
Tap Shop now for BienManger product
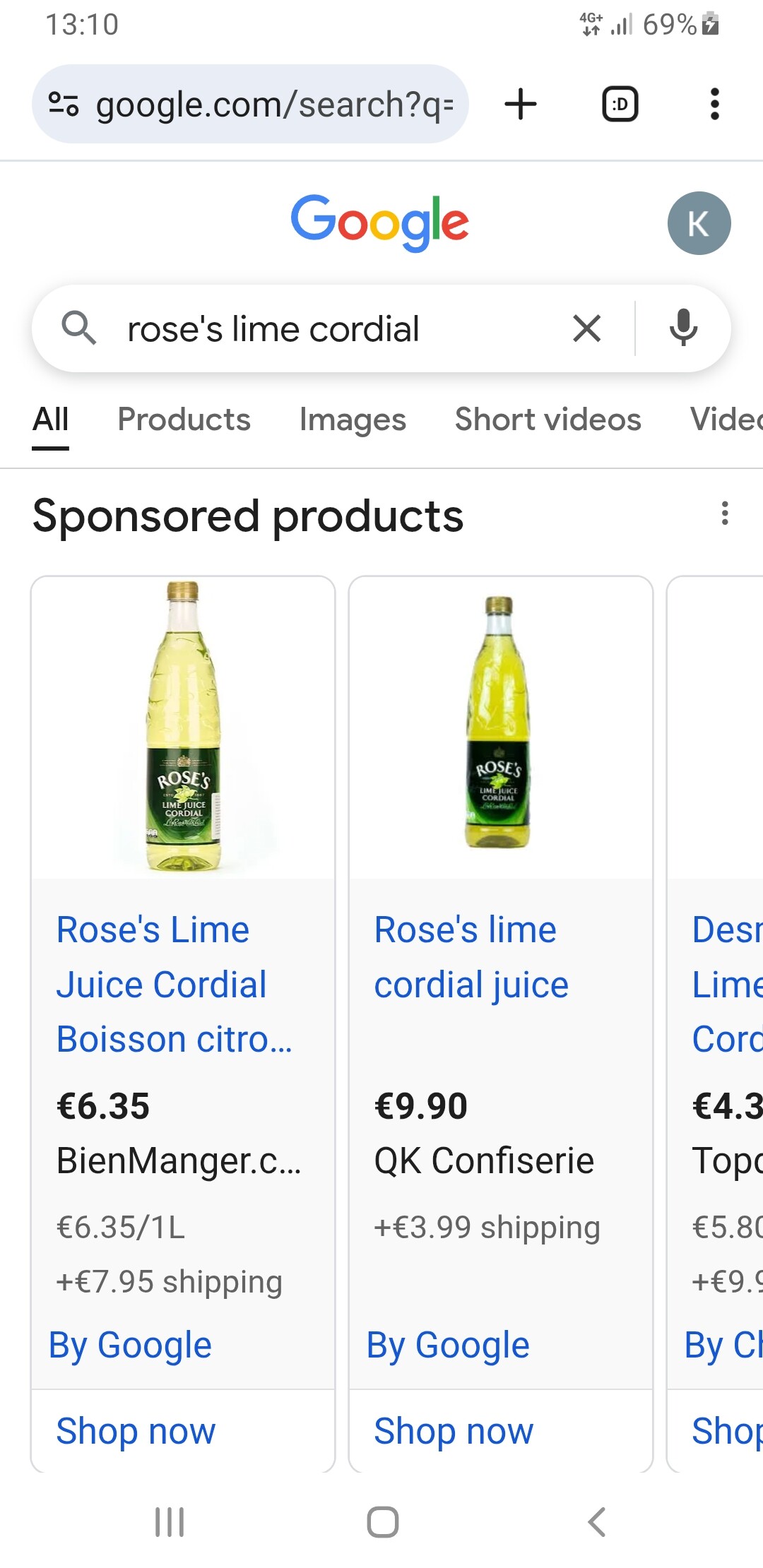pos(136,1431)
